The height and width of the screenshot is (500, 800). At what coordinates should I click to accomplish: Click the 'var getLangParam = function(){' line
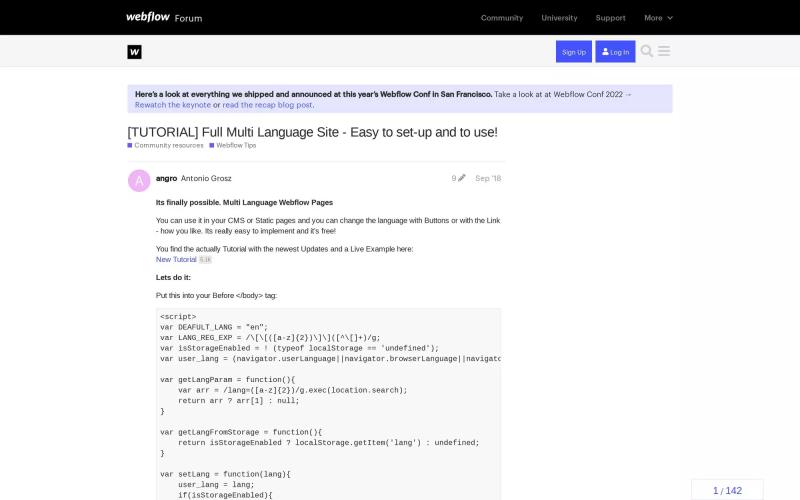click(x=228, y=380)
